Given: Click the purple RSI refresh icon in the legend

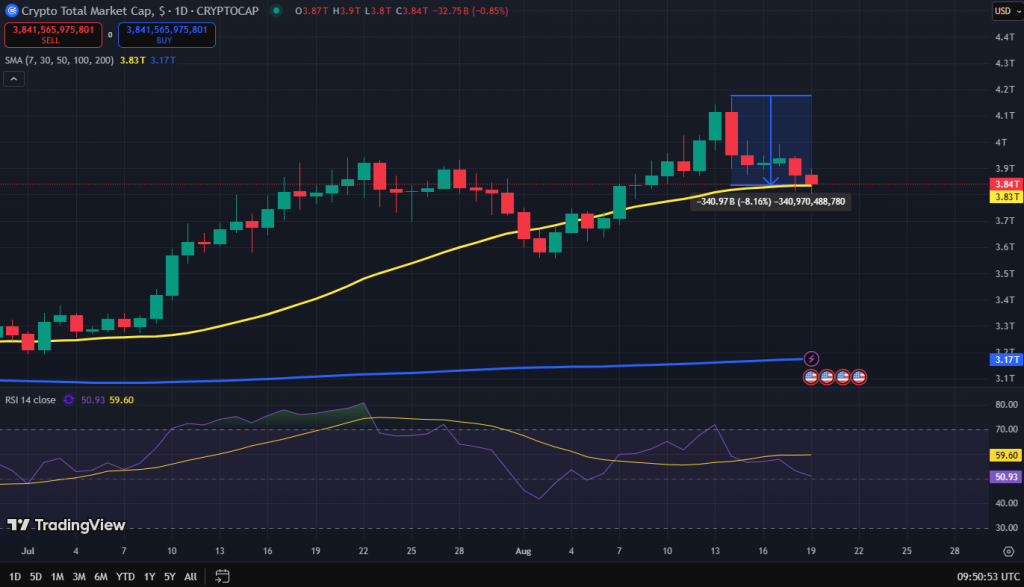Looking at the screenshot, I should (68, 400).
